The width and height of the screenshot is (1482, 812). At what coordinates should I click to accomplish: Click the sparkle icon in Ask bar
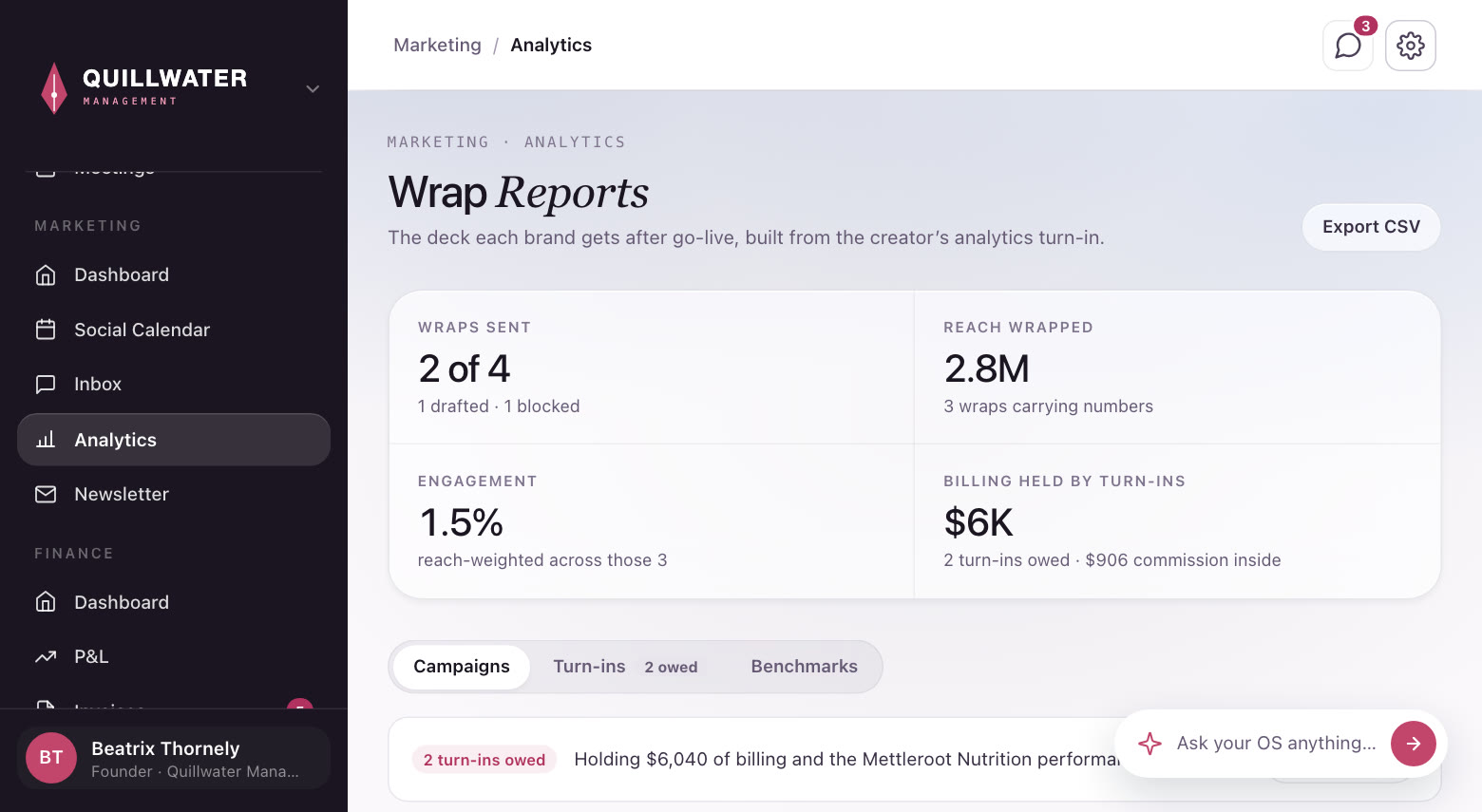[1149, 744]
